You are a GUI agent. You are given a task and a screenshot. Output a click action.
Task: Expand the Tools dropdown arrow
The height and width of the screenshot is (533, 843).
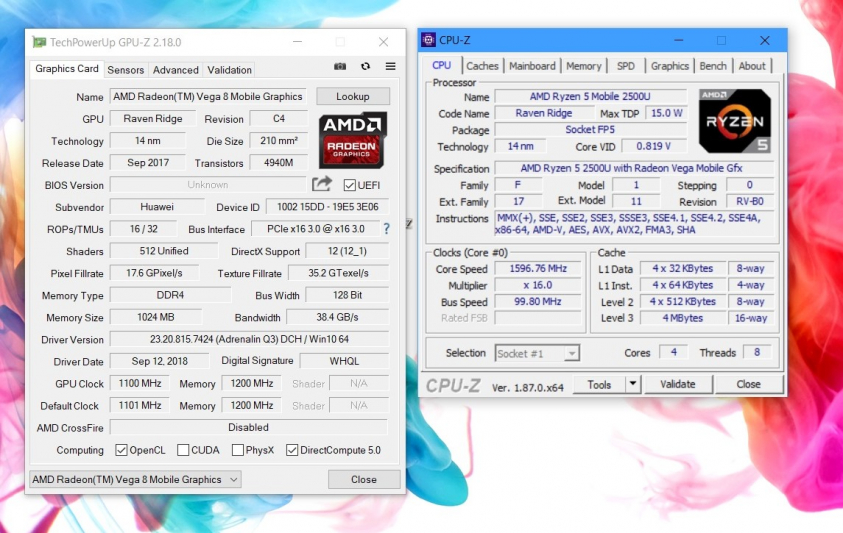(632, 384)
